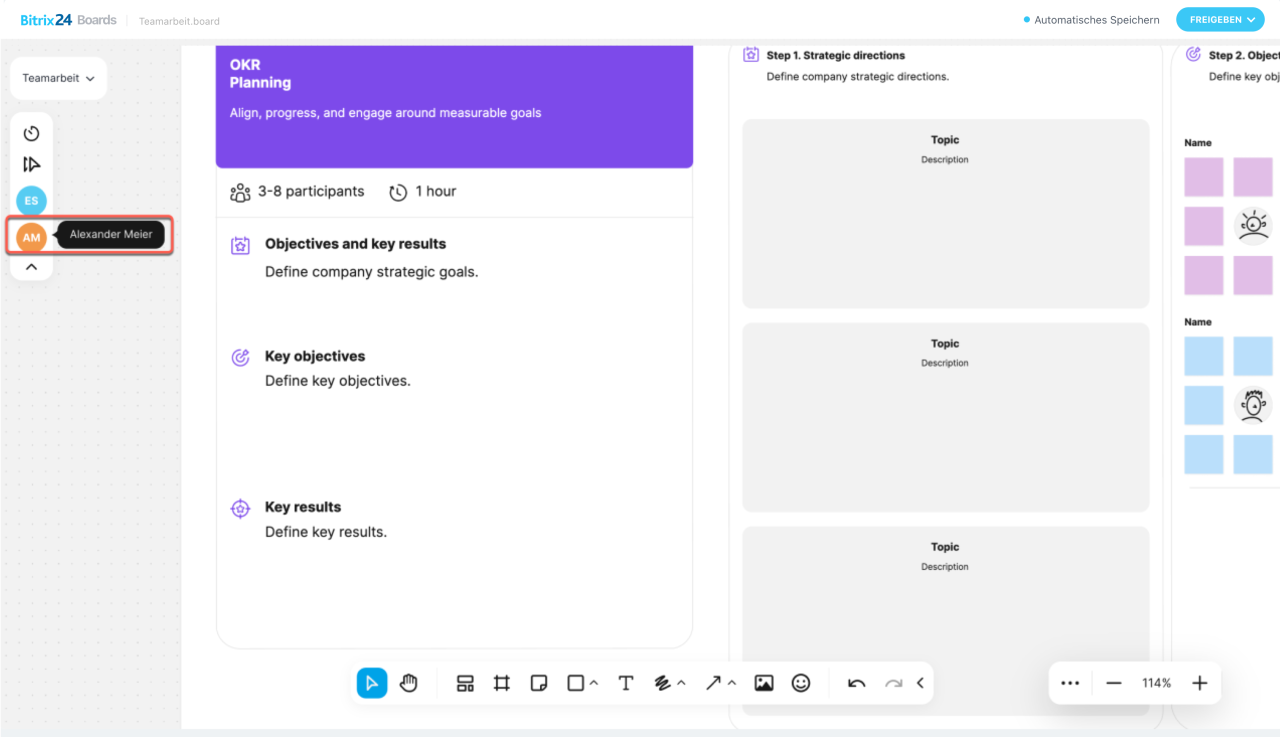
Task: Start the timer from the side panel
Action: tap(32, 133)
